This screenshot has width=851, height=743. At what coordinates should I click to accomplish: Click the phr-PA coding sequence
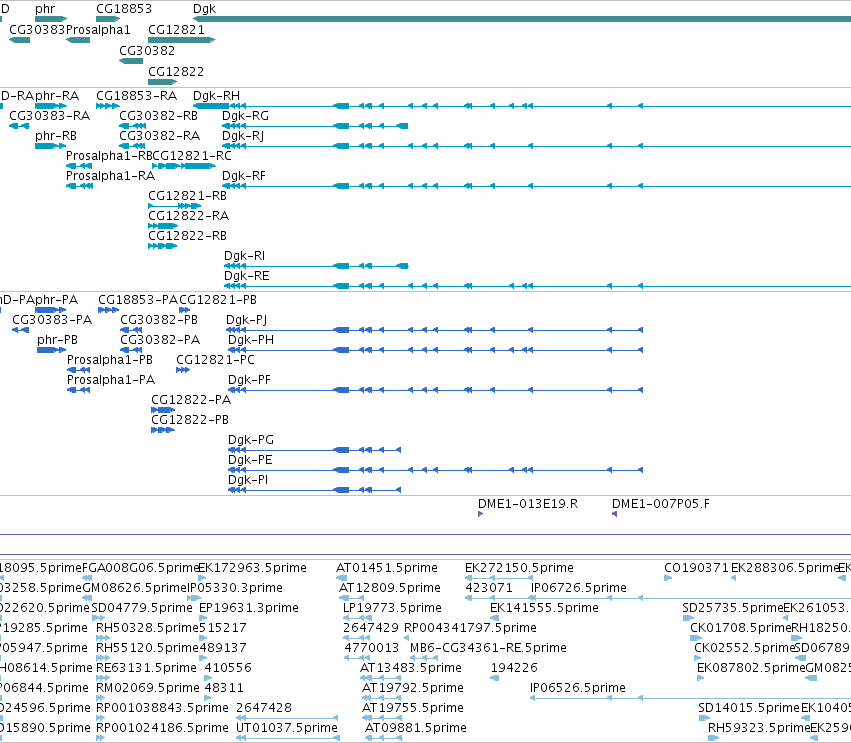coord(50,310)
